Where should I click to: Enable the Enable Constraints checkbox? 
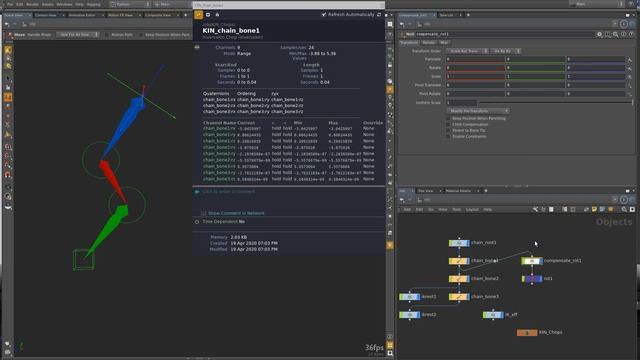(448, 136)
